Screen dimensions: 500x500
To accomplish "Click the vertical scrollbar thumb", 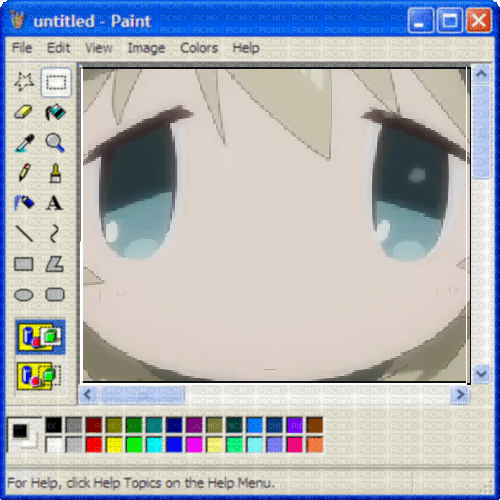I will point(481,132).
